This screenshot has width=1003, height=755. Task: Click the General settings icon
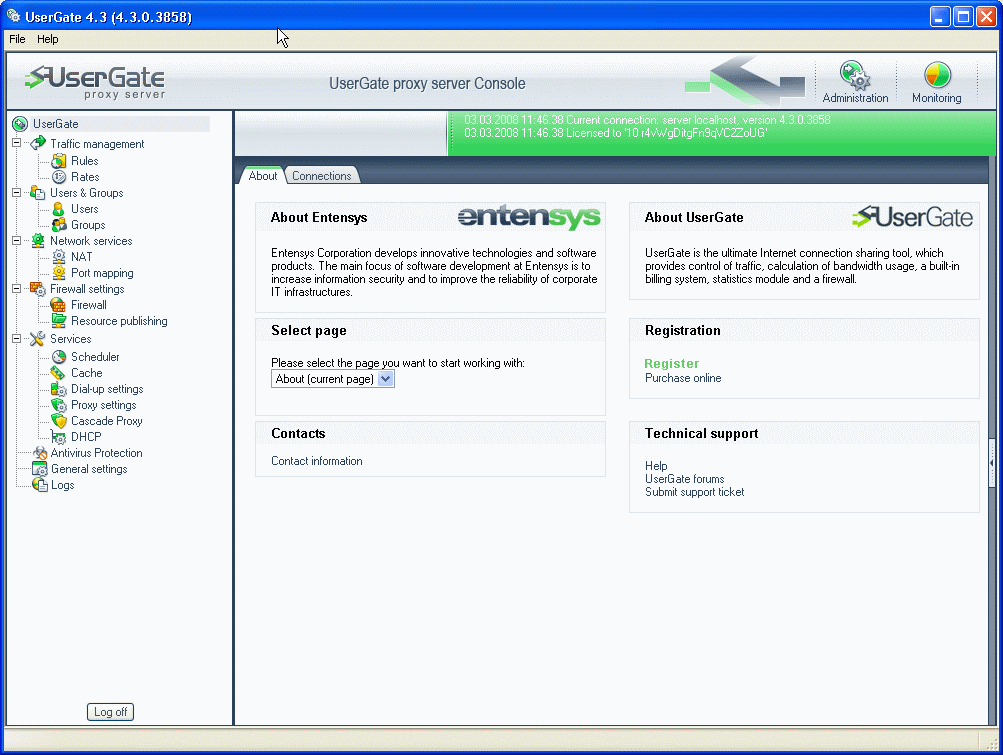click(x=40, y=468)
